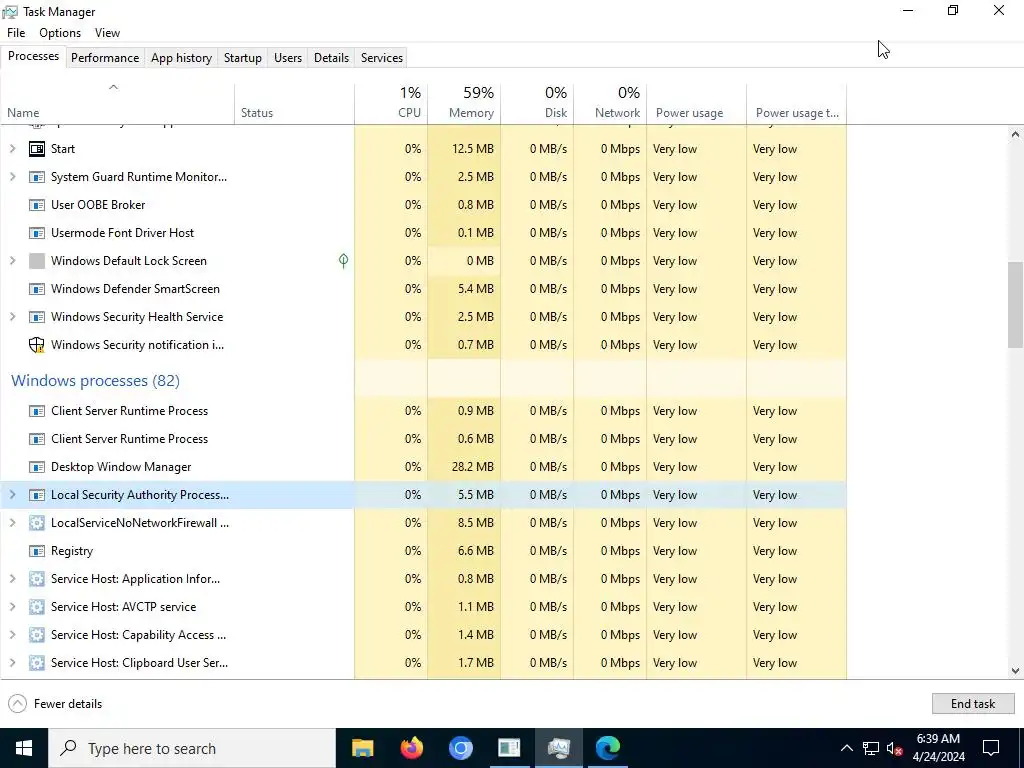Open Microsoft Edge from the taskbar

point(607,748)
